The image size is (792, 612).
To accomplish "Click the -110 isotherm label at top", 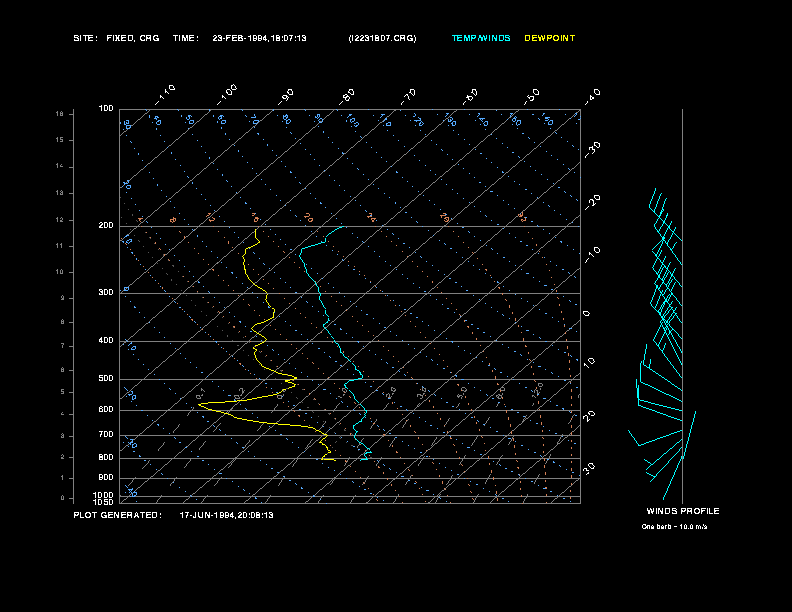I will click(165, 95).
